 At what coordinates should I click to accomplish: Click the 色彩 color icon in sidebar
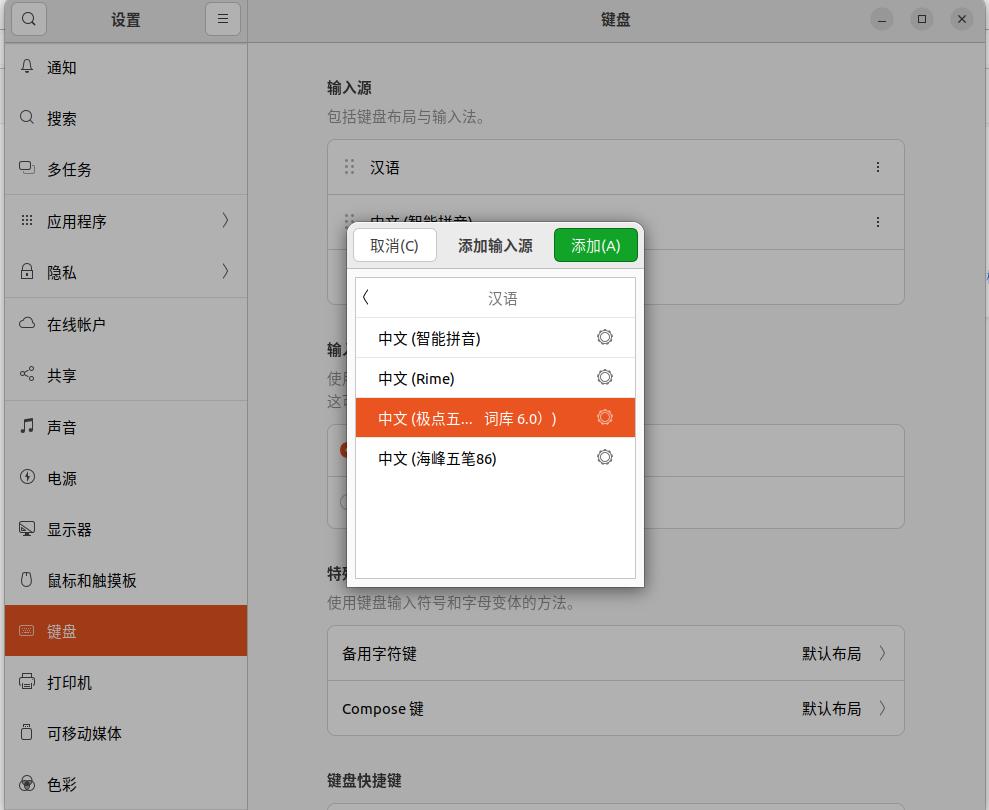point(27,785)
